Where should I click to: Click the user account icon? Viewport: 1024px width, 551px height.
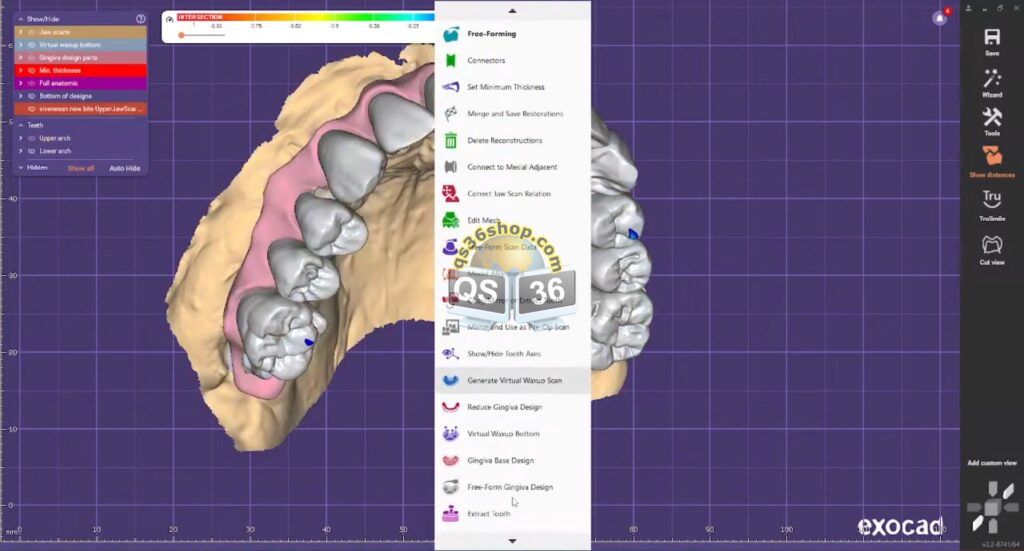(968, 8)
